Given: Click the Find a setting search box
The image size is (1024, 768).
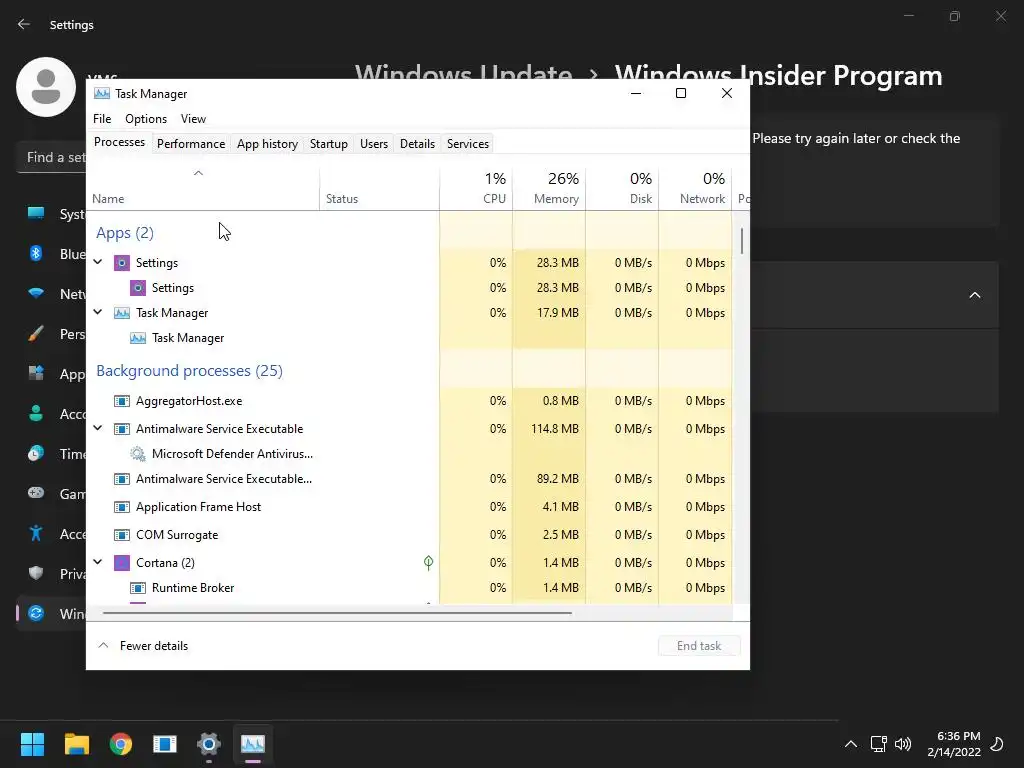Looking at the screenshot, I should pyautogui.click(x=51, y=157).
